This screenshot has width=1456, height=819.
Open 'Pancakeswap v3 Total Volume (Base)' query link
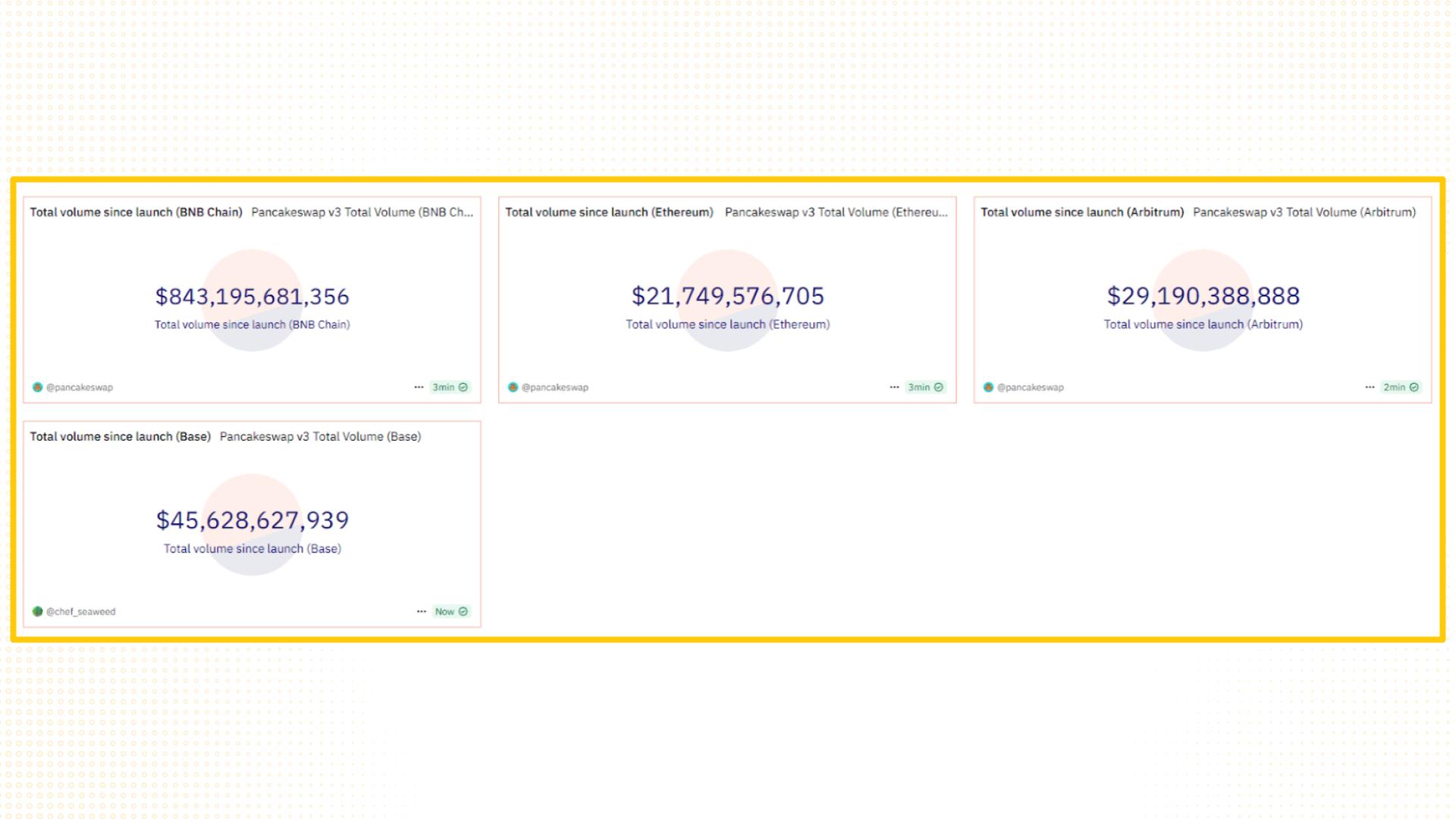[320, 437]
